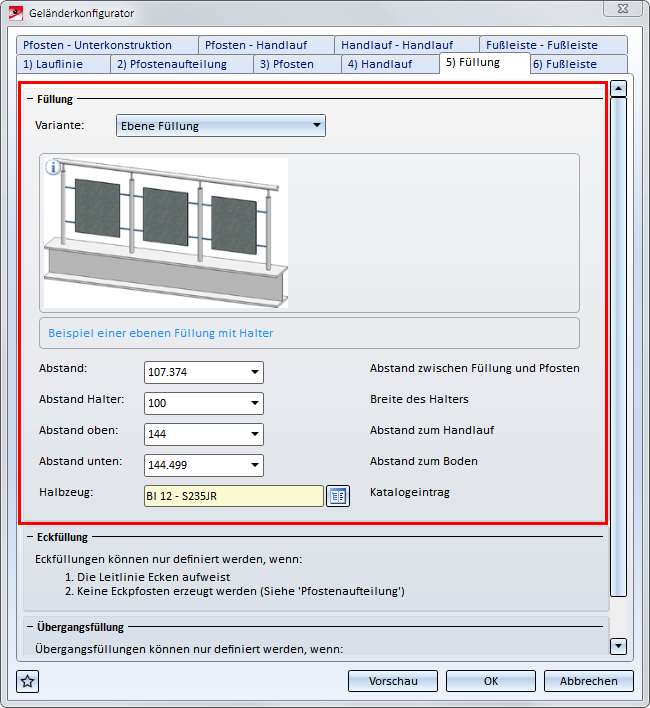Click the scroll up arrow of the scrollbar

(618, 88)
